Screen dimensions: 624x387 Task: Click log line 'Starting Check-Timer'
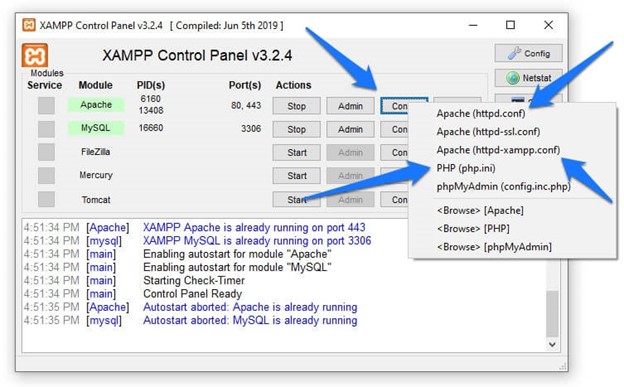click(194, 280)
